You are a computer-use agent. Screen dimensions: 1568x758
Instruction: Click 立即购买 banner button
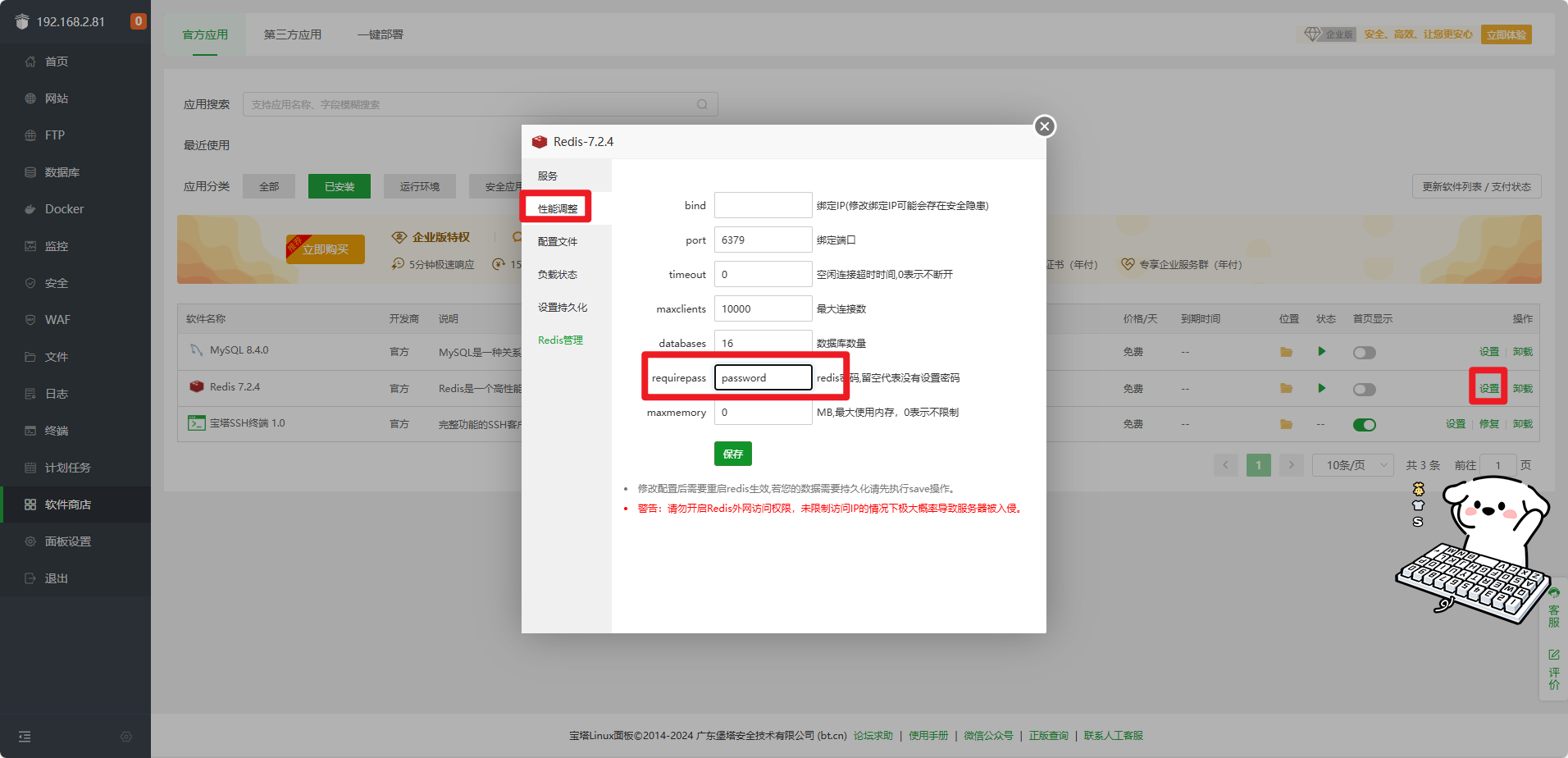point(326,249)
